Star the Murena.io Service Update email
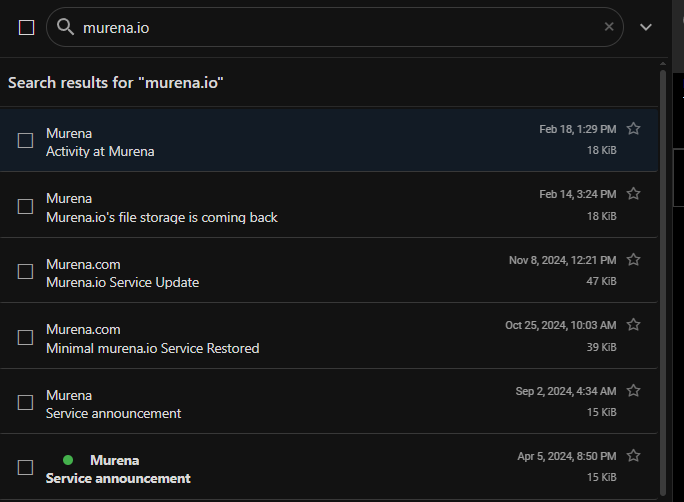This screenshot has height=502, width=684. [633, 260]
